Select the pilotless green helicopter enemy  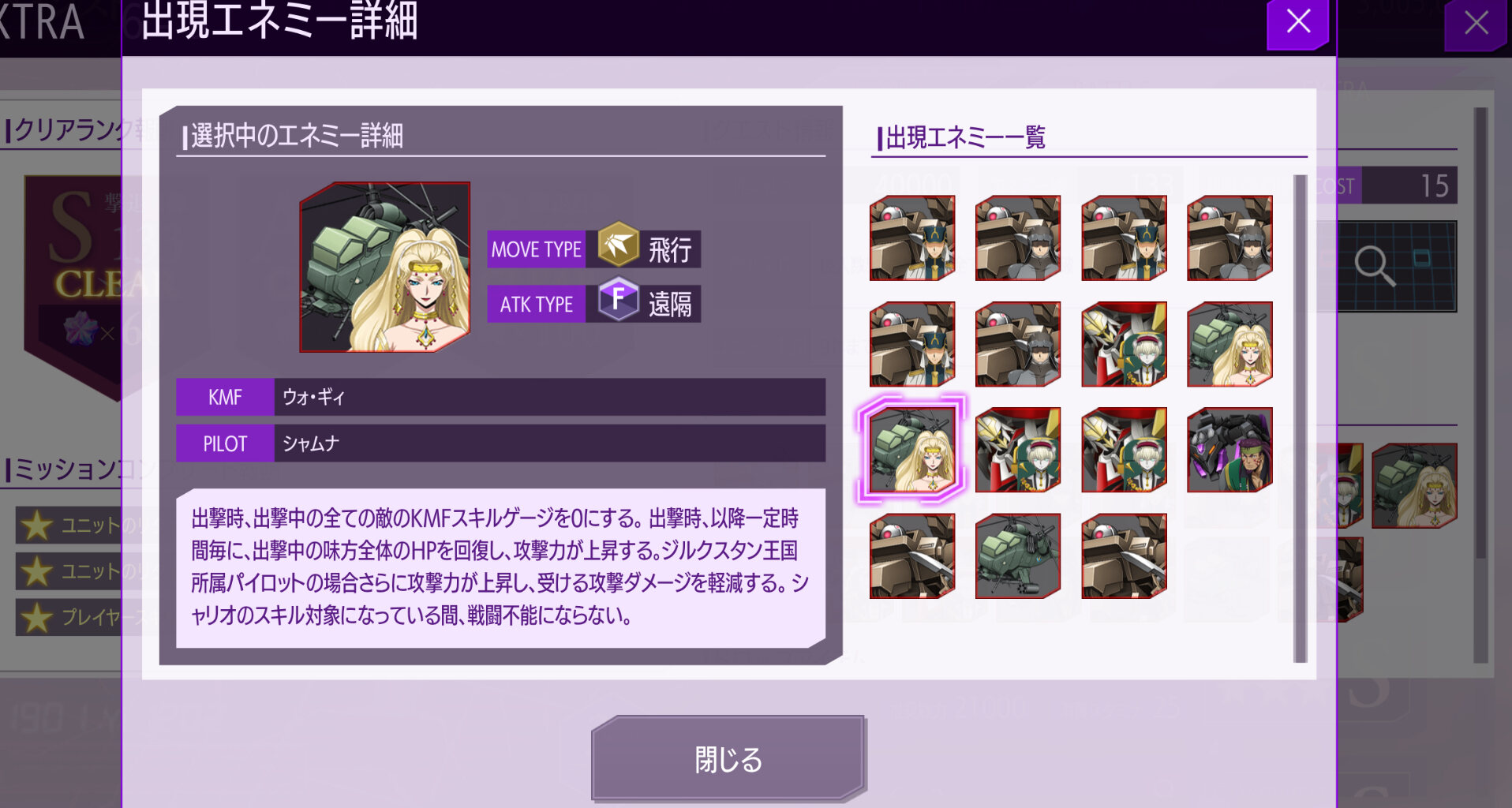pyautogui.click(x=1018, y=556)
